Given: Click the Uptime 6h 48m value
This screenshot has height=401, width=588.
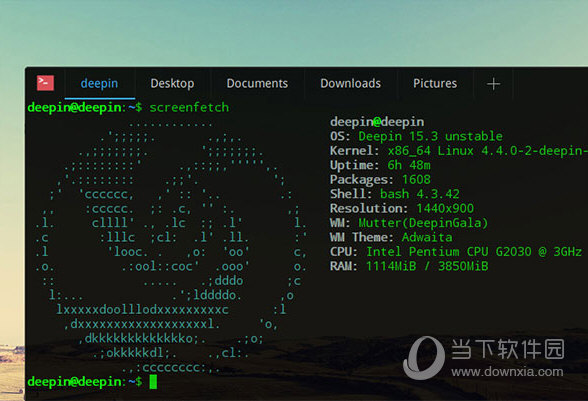Looking at the screenshot, I should pyautogui.click(x=409, y=165).
